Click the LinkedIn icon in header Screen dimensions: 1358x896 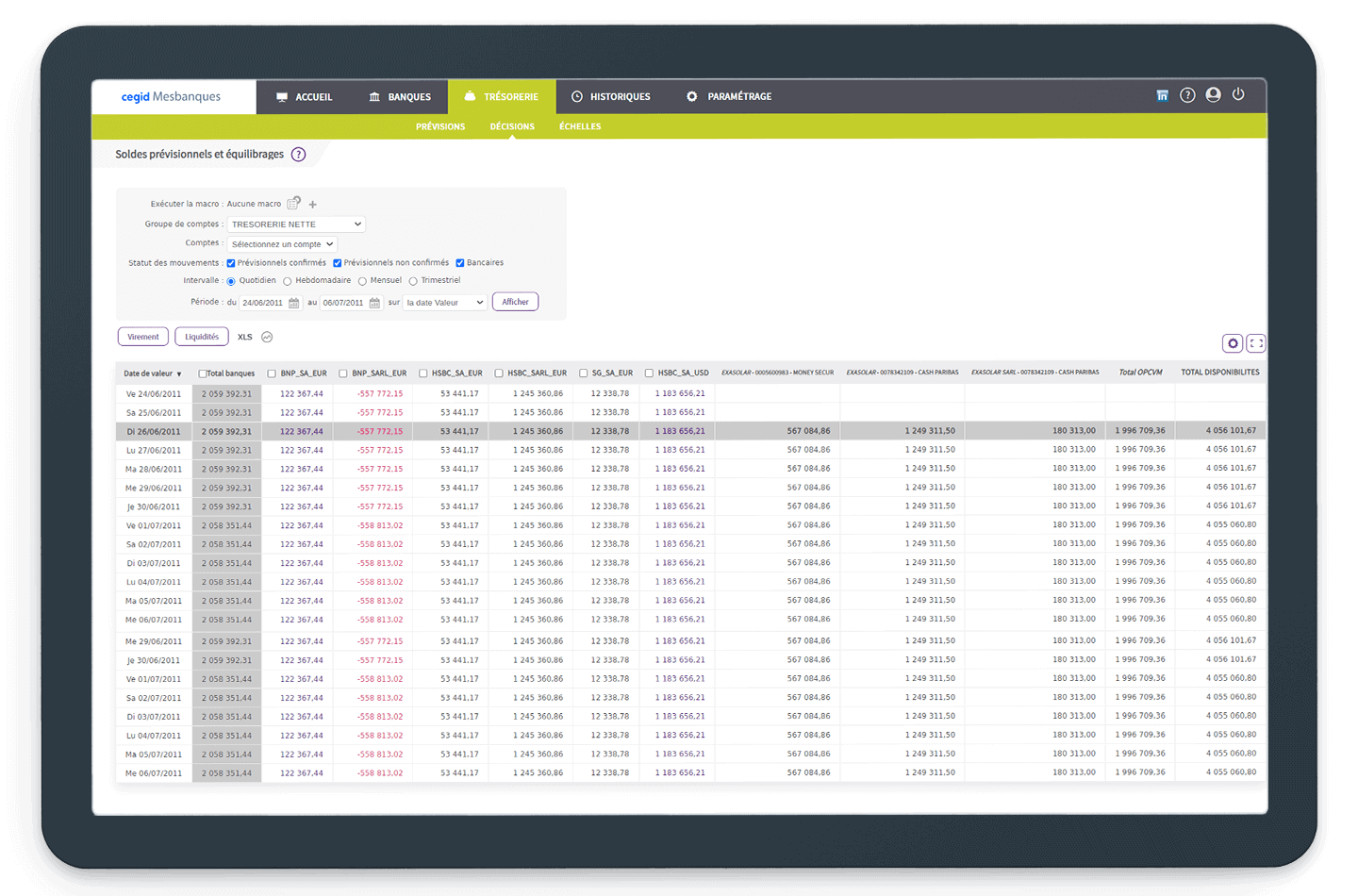[1162, 95]
